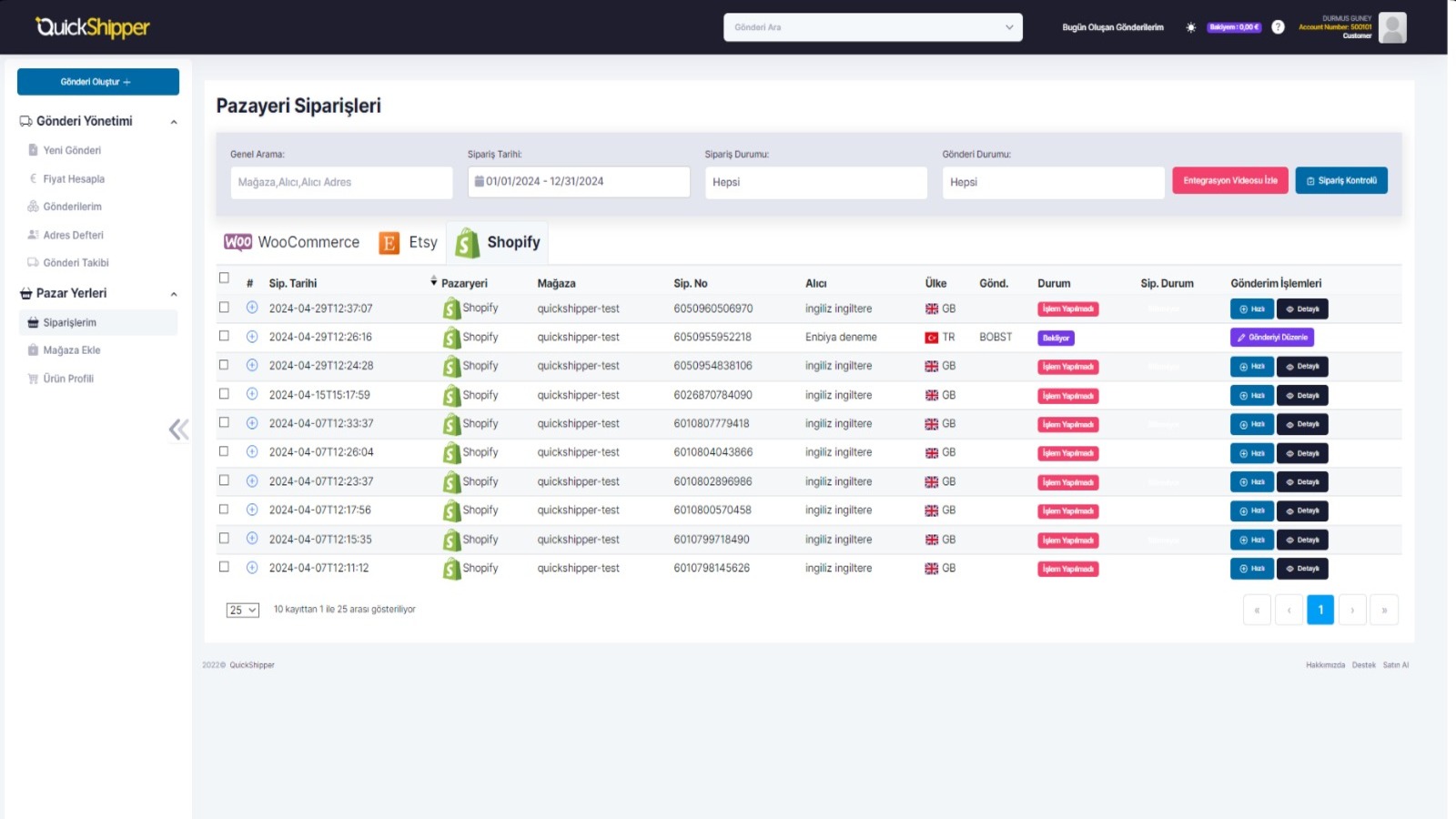Open Gönderilerim in sidebar

pyautogui.click(x=72, y=207)
